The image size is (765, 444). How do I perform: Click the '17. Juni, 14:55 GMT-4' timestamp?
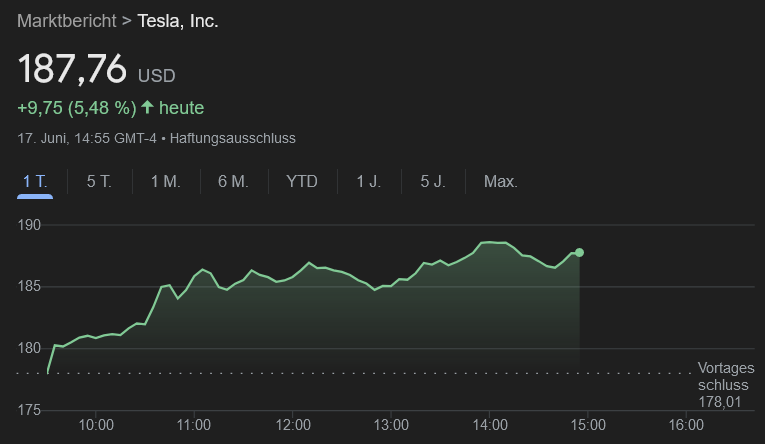(87, 139)
